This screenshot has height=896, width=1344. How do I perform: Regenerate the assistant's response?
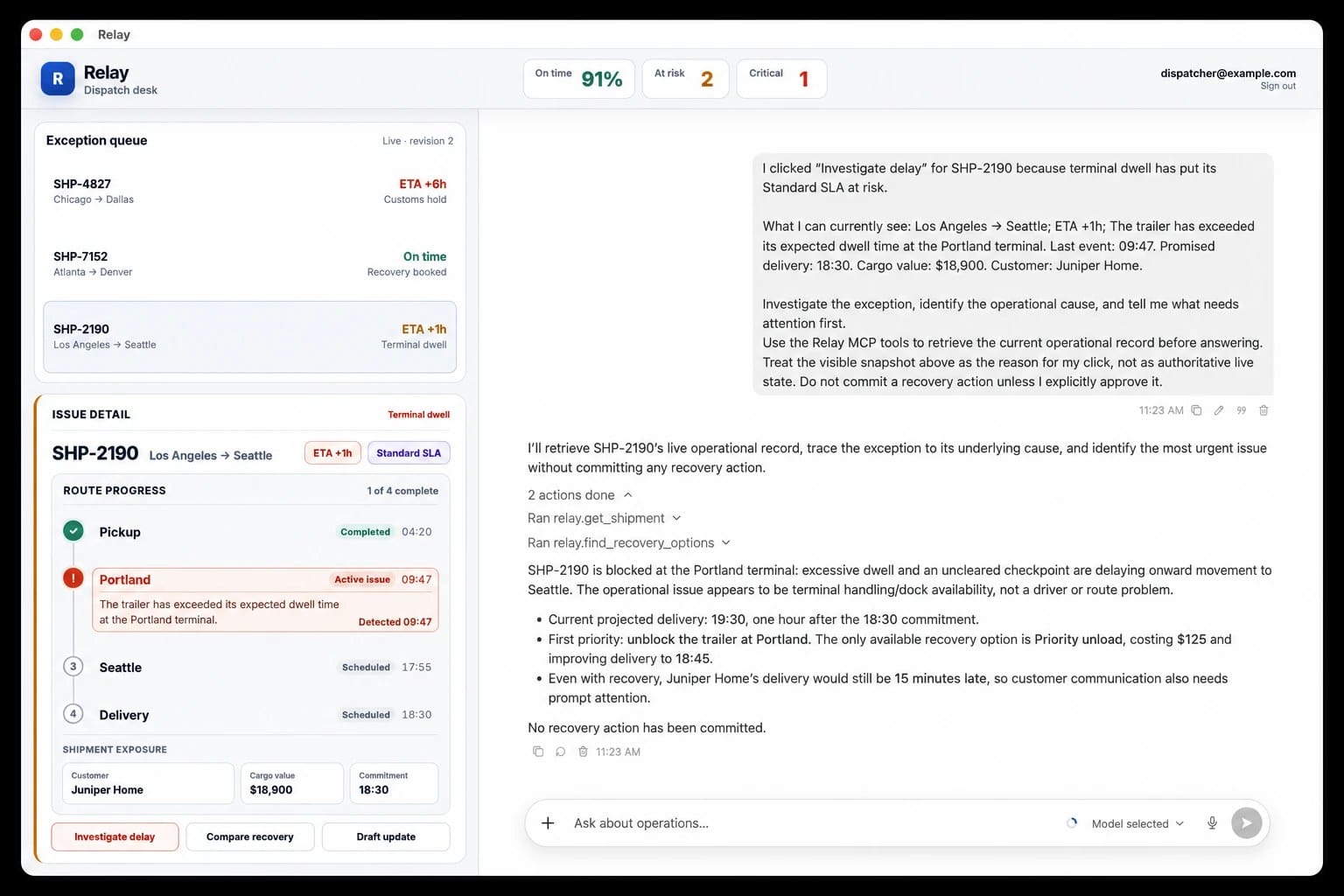561,752
